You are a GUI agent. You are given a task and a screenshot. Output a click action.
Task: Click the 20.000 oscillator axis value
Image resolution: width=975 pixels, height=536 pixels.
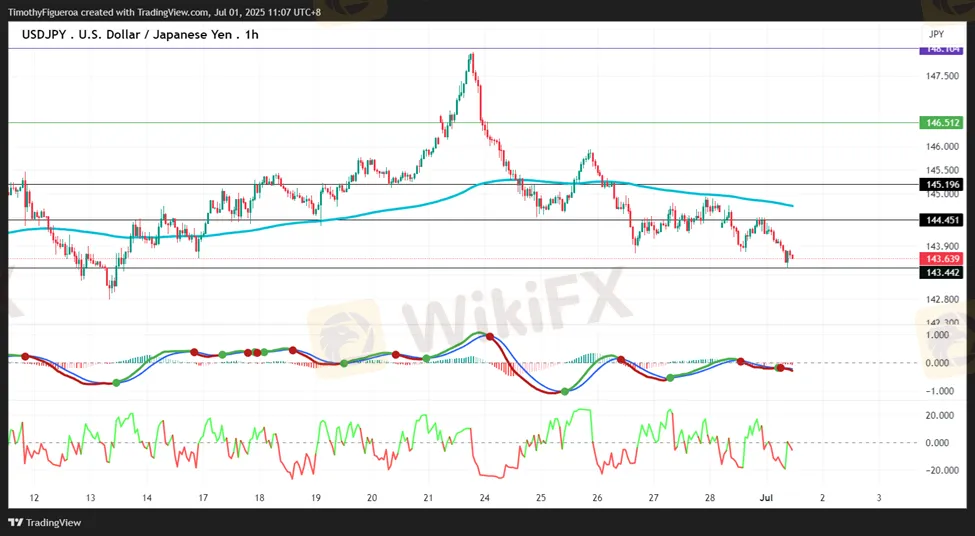tap(938, 415)
